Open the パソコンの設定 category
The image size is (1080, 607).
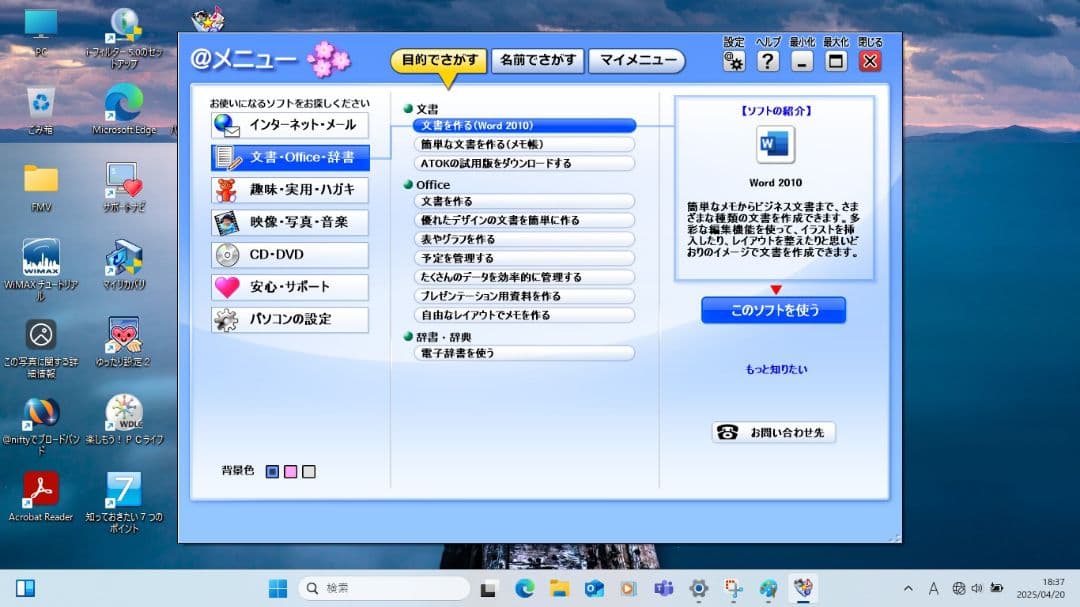coord(288,319)
